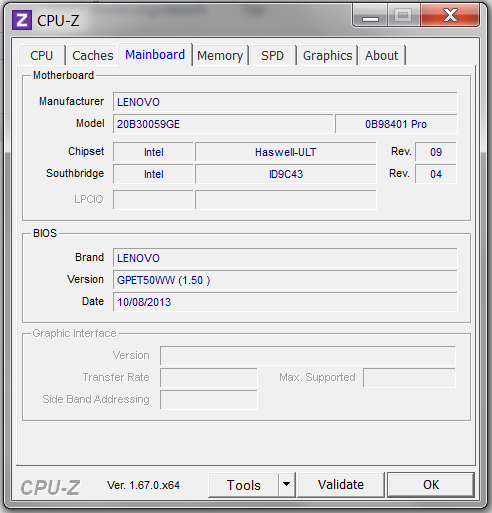Open the Caches tab
The image size is (492, 513).
tap(92, 55)
